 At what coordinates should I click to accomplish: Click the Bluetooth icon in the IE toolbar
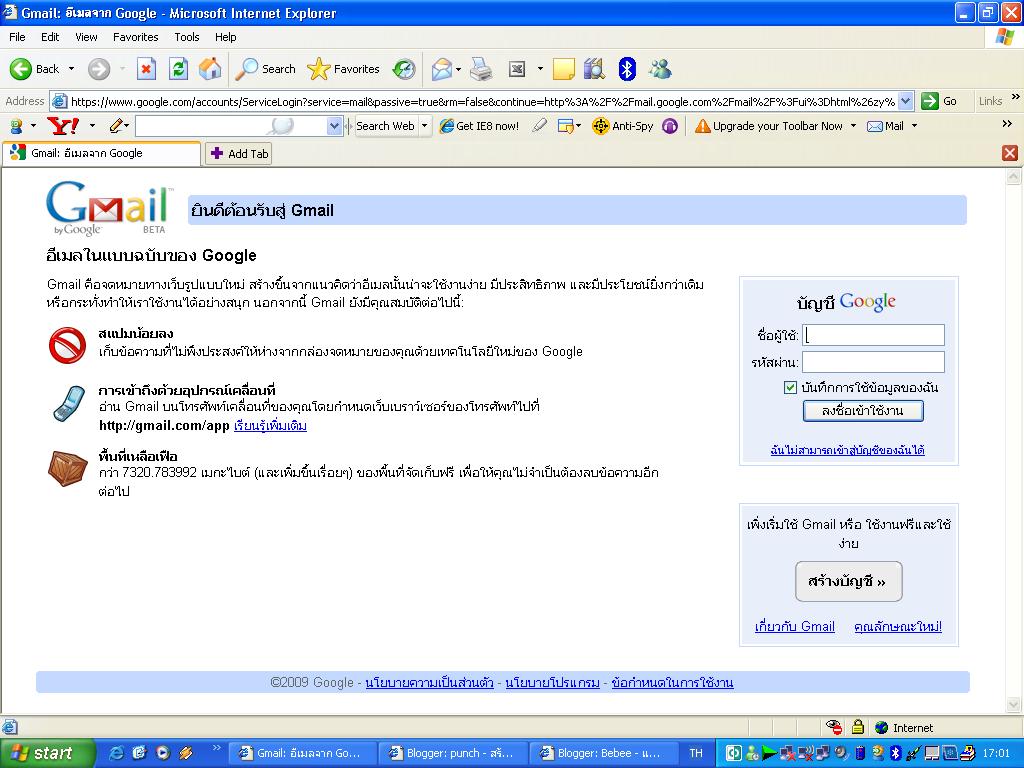click(x=627, y=69)
